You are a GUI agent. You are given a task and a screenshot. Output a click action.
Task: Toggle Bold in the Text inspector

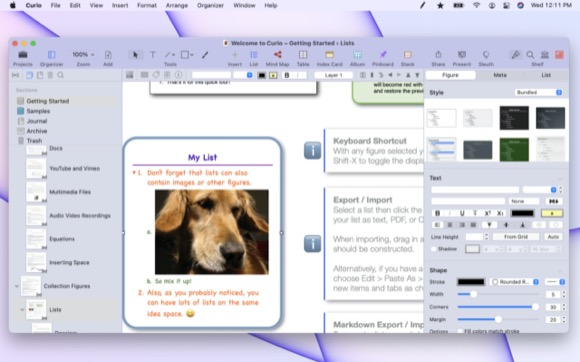click(438, 213)
